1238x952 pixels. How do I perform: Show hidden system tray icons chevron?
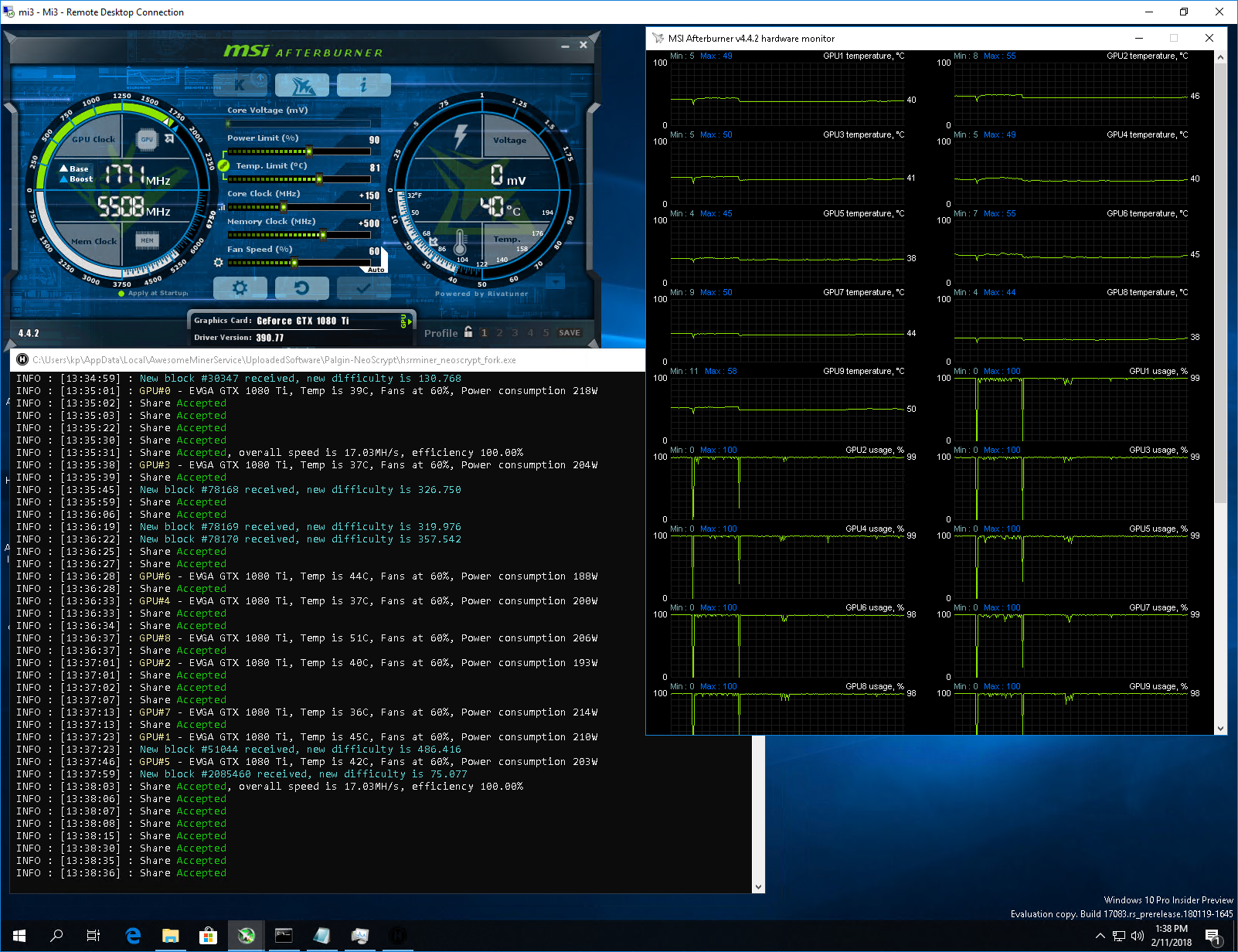click(1100, 936)
